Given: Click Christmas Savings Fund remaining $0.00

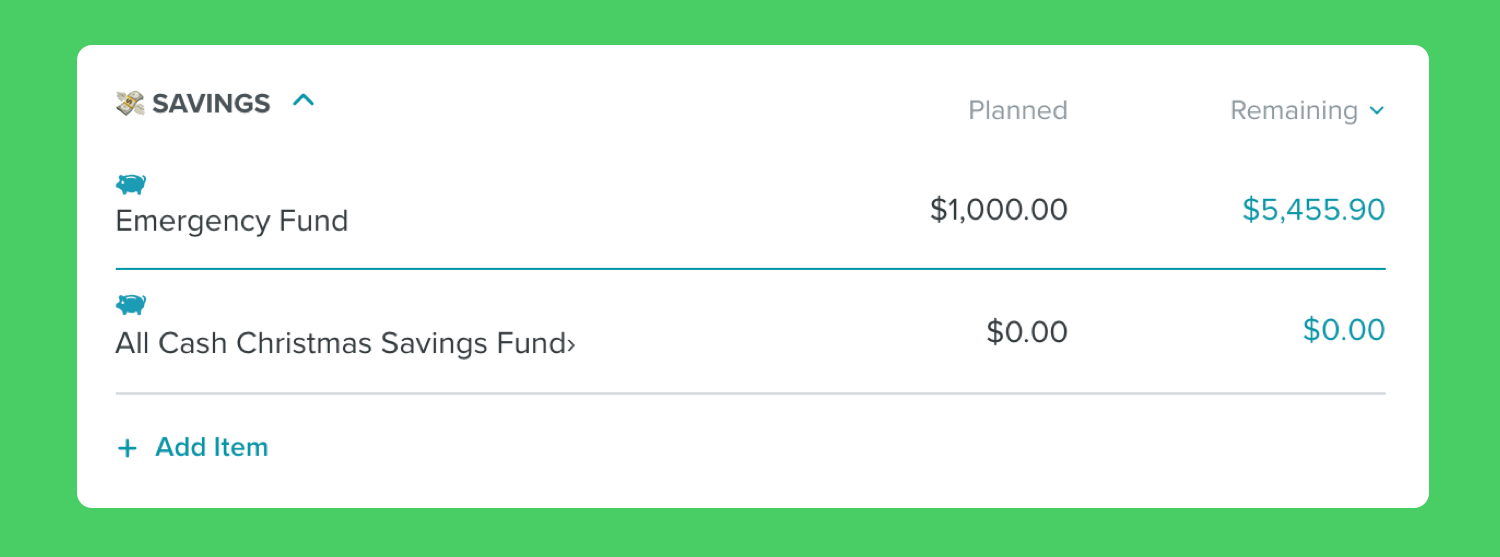Looking at the screenshot, I should [1344, 330].
